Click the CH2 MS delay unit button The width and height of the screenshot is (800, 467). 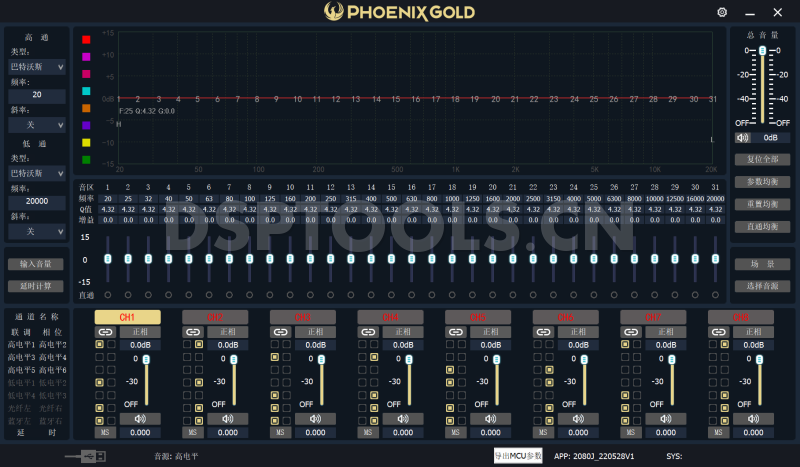tap(193, 432)
